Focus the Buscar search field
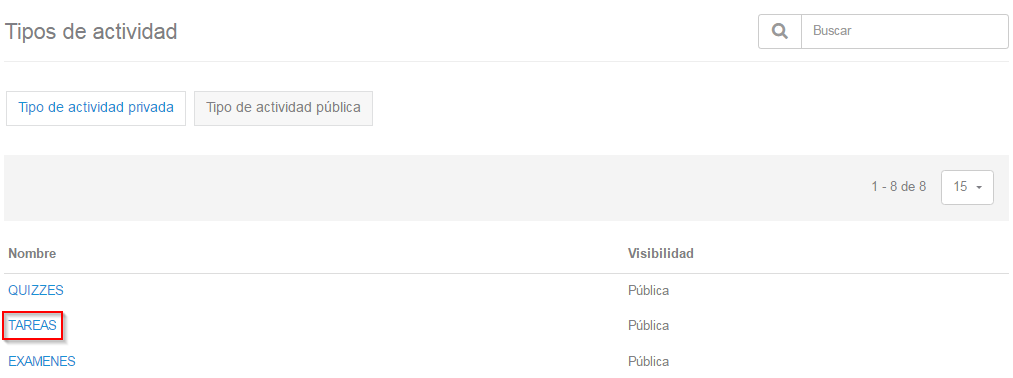The width and height of the screenshot is (1013, 378). tap(904, 31)
